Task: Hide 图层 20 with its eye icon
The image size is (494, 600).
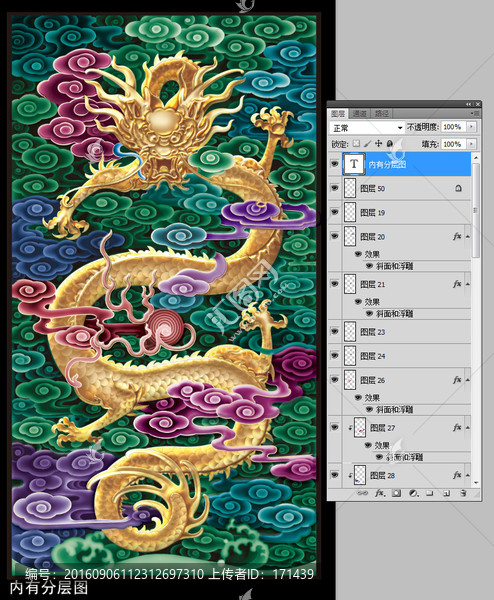Action: tap(335, 236)
